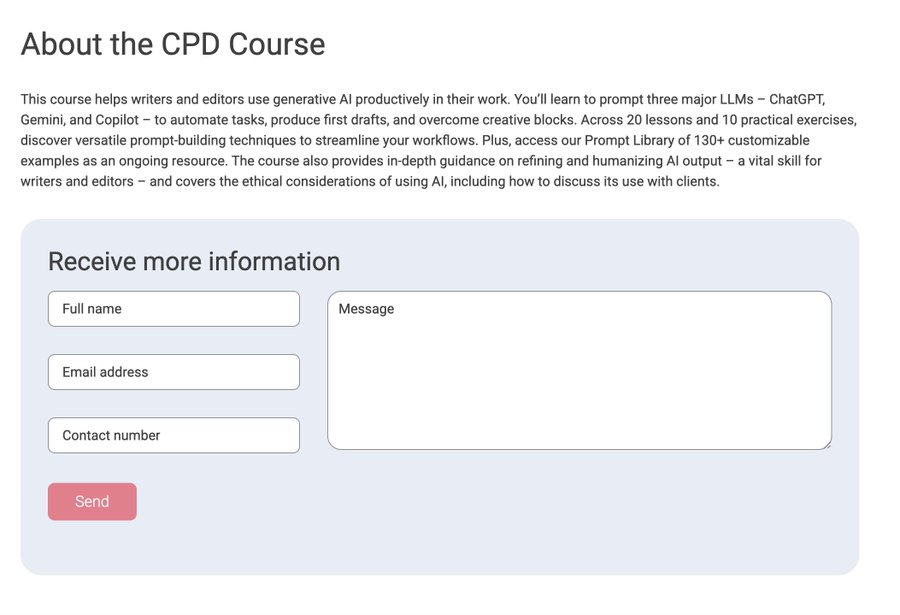The image size is (900, 615).
Task: Click the "Receive more information" heading
Action: click(194, 261)
